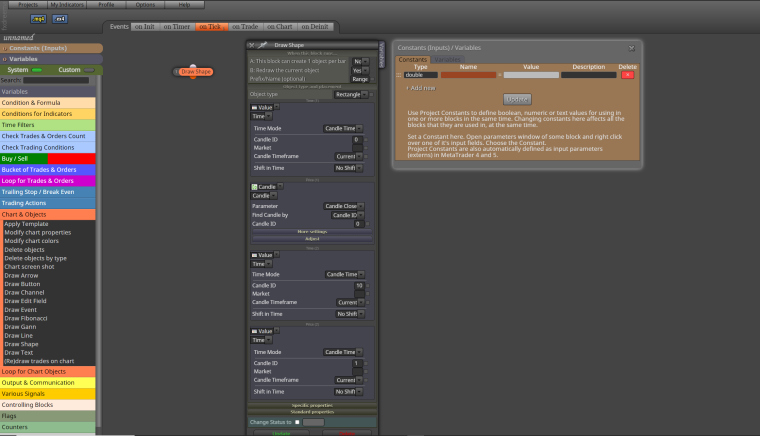Select the red Sell category bar
The width and height of the screenshot is (760, 436).
point(72,158)
